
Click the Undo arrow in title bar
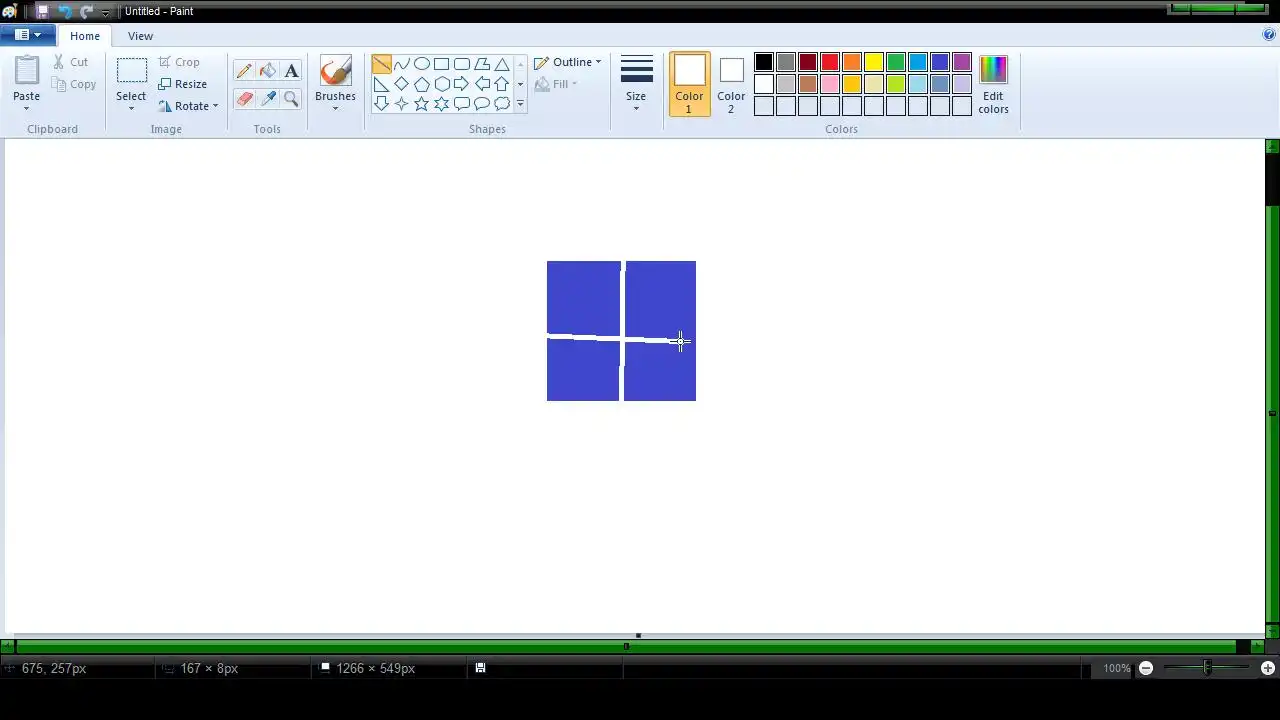64,11
